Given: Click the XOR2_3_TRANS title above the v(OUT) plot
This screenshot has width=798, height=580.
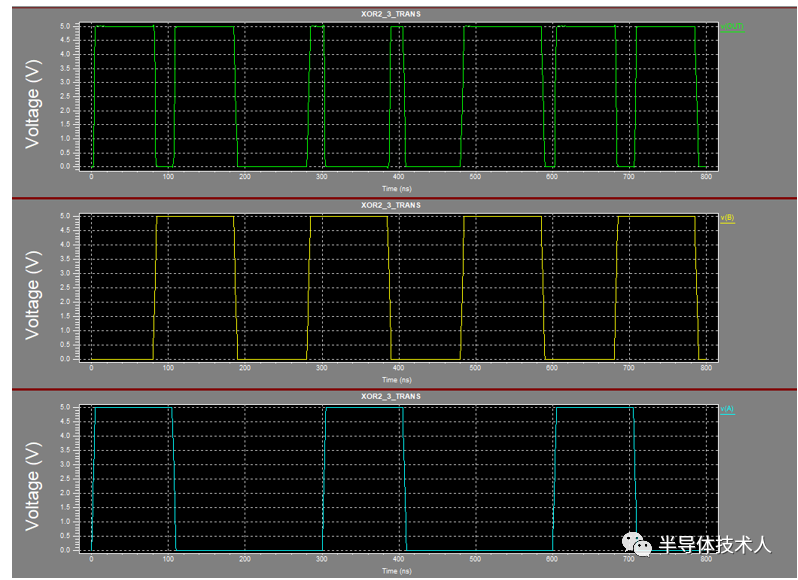Looking at the screenshot, I should click(x=391, y=14).
